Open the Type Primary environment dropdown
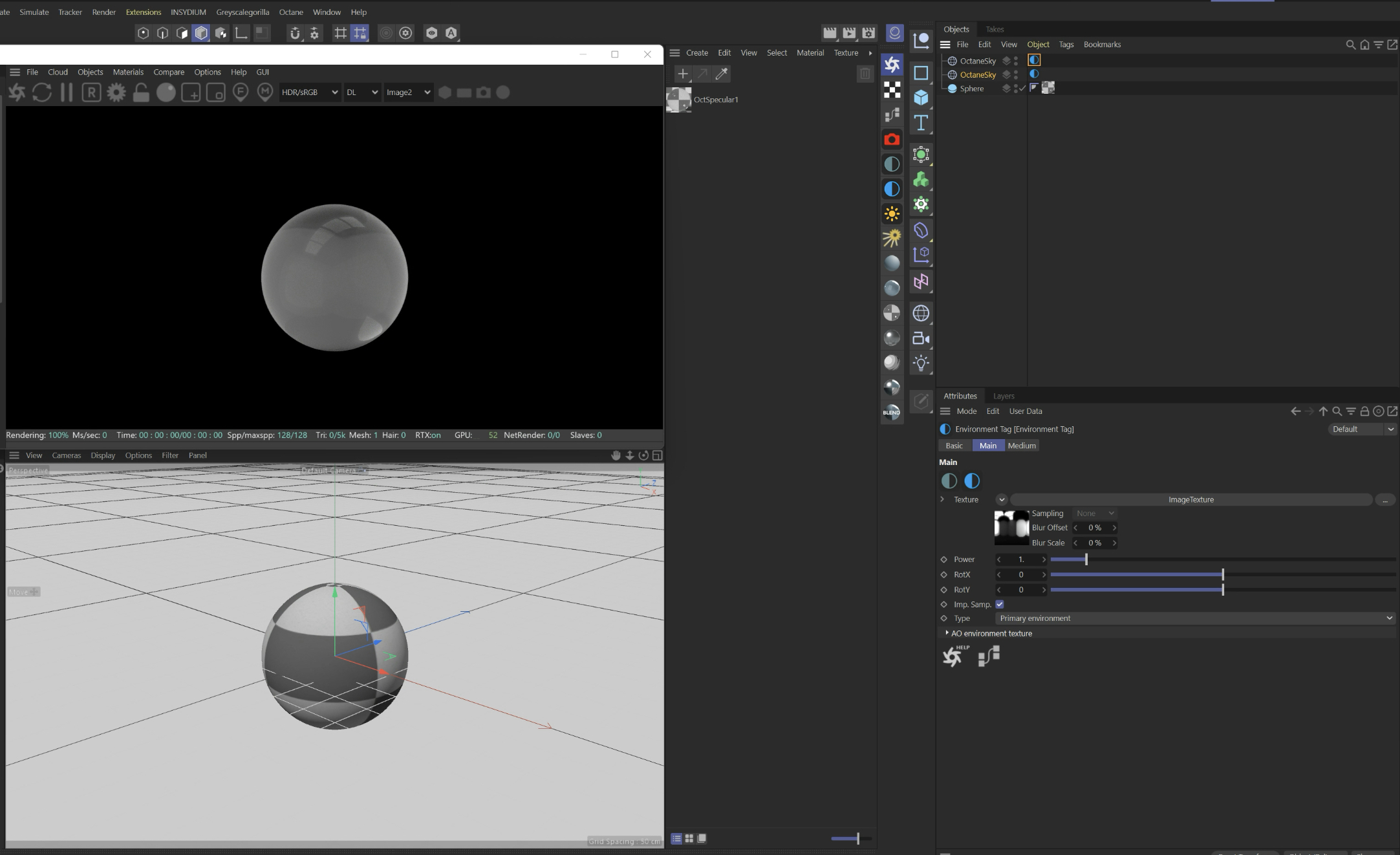1400x855 pixels. coord(1194,618)
